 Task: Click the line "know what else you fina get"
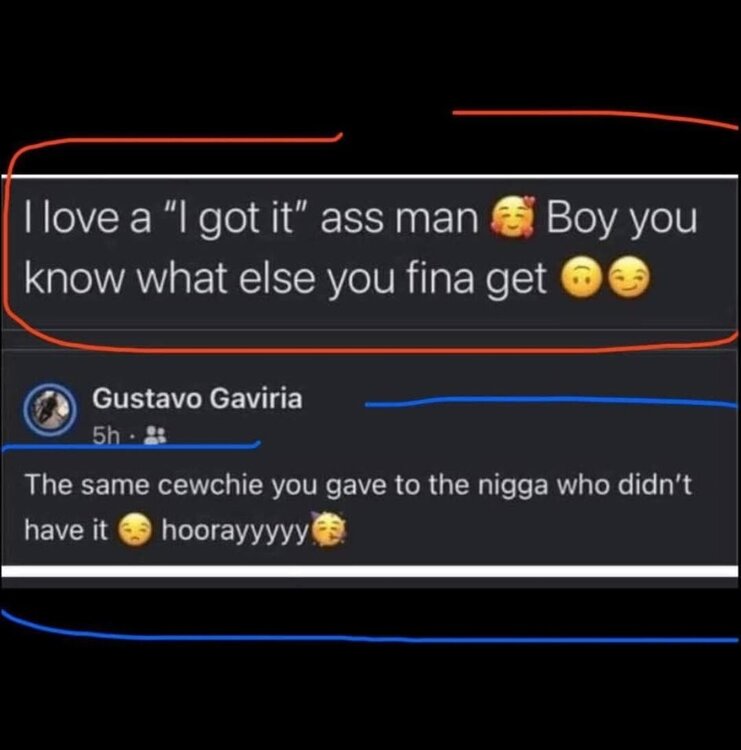[285, 279]
